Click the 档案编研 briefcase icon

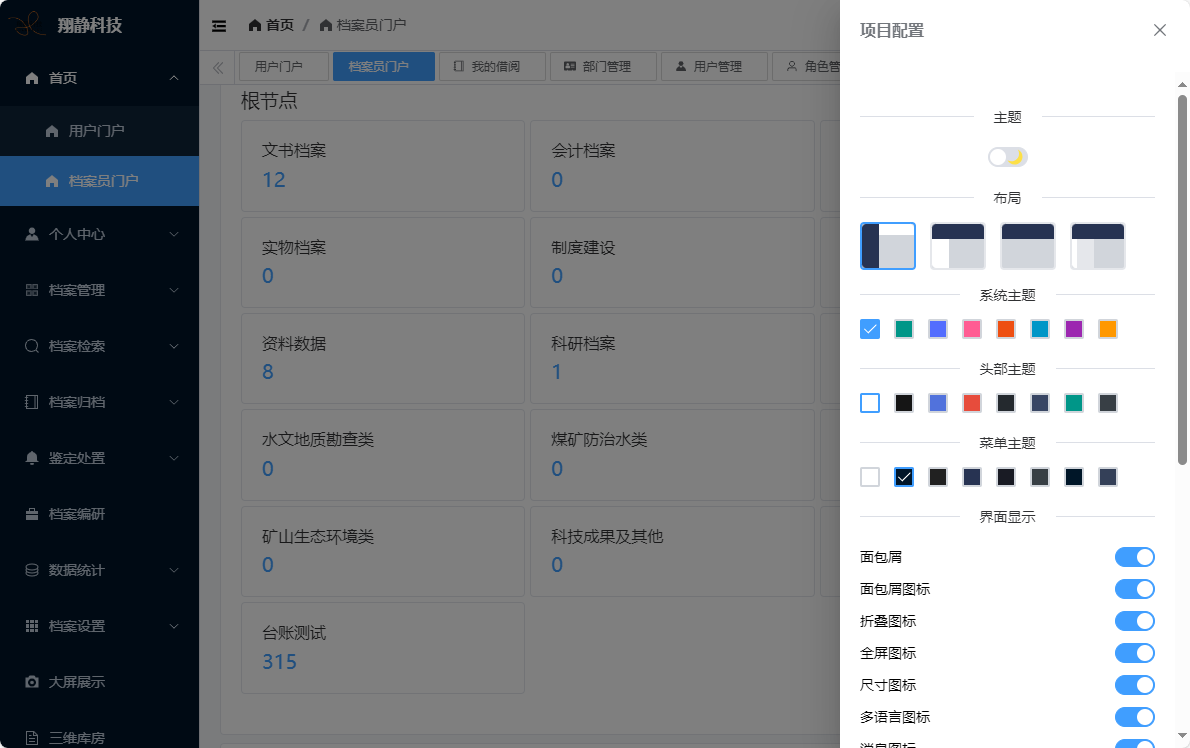click(32, 514)
